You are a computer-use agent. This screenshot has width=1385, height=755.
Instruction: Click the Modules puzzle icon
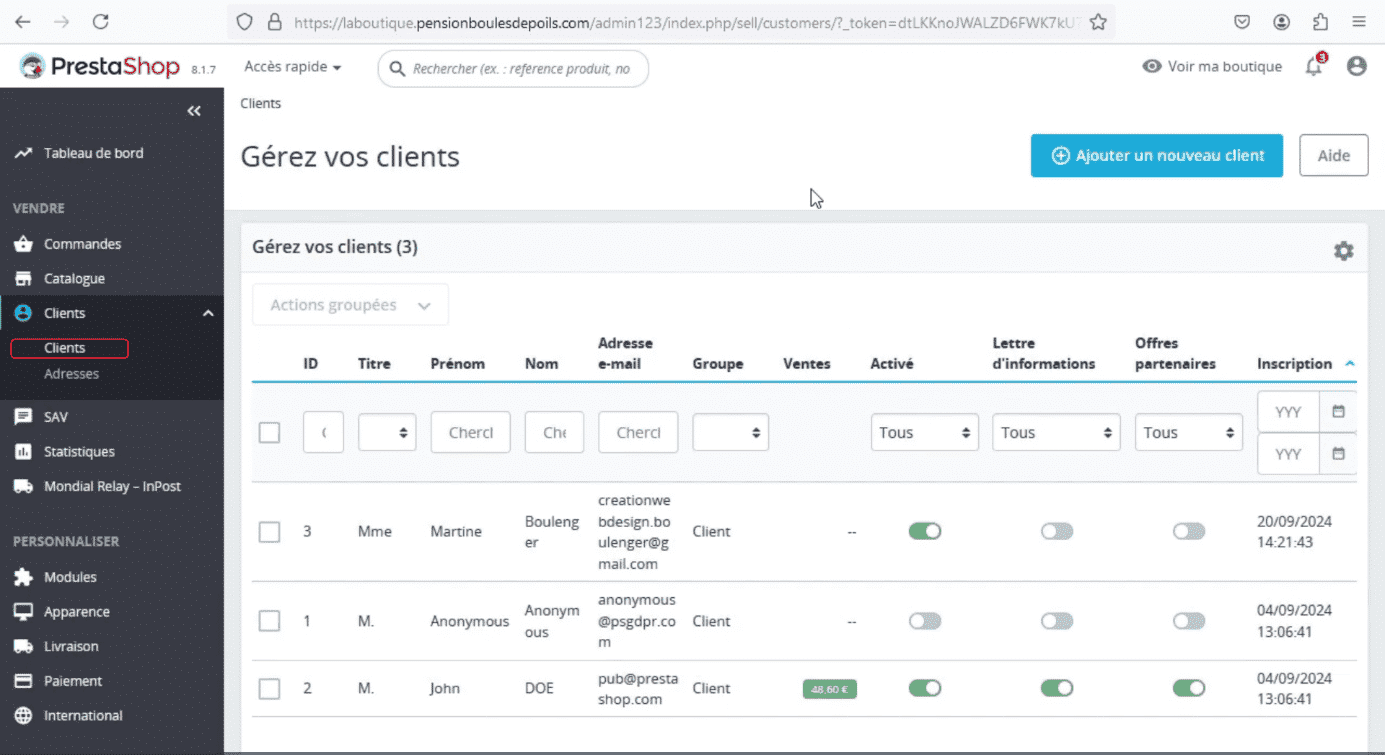(23, 577)
